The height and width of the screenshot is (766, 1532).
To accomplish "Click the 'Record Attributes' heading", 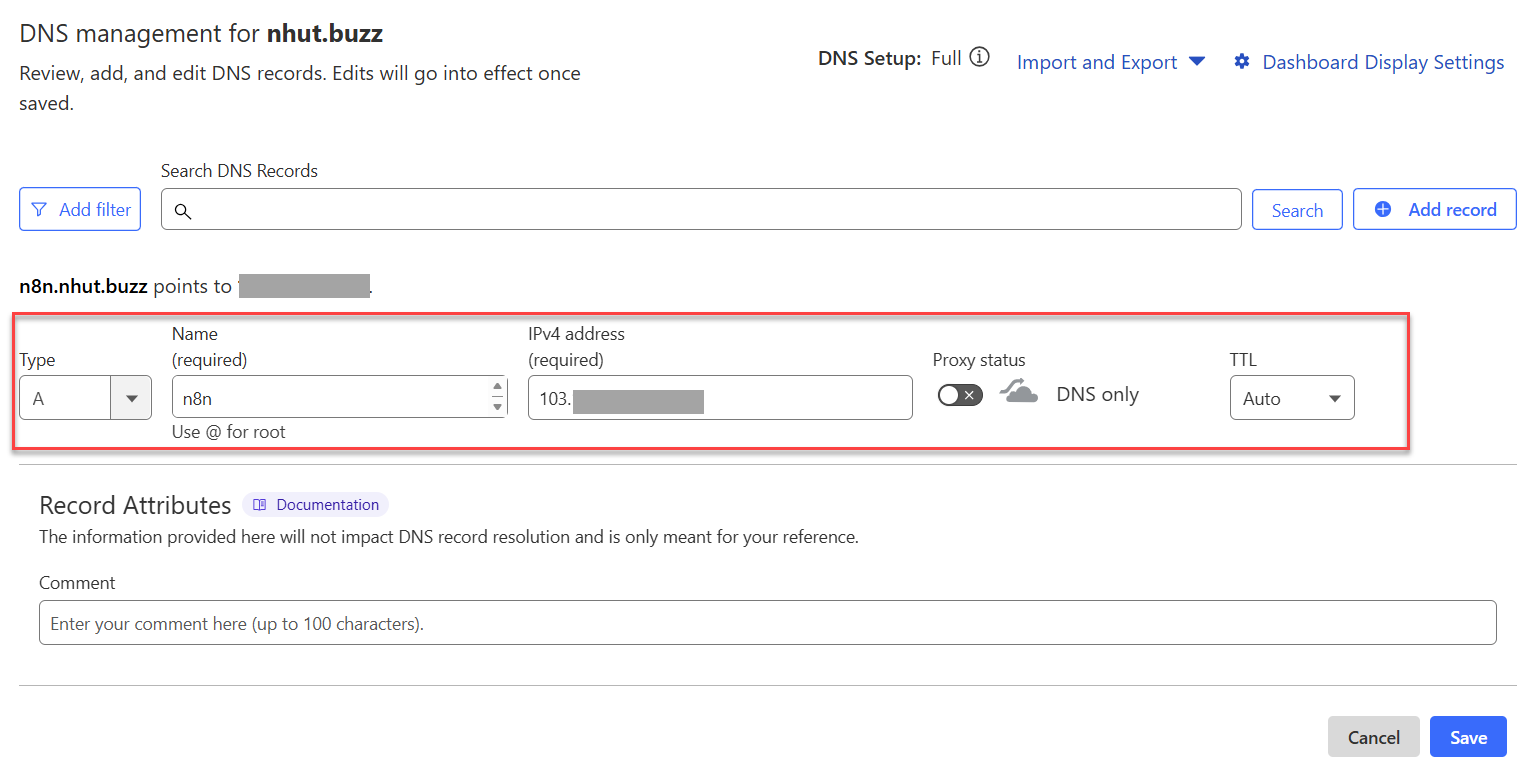I will coord(135,505).
